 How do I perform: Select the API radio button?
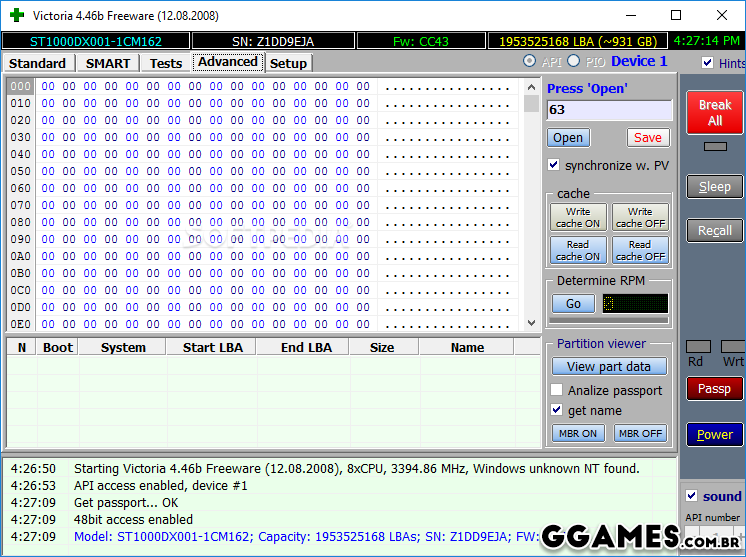pyautogui.click(x=530, y=62)
